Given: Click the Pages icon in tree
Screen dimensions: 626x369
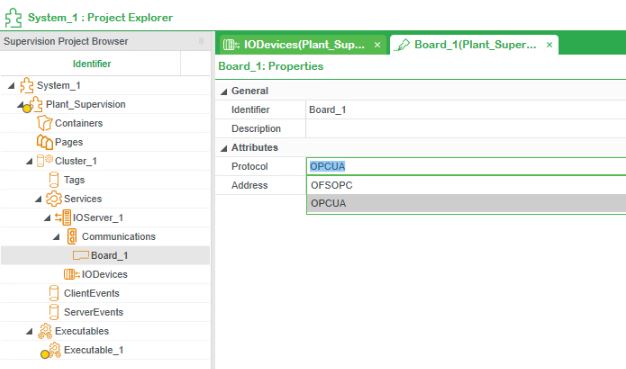Looking at the screenshot, I should (44, 142).
